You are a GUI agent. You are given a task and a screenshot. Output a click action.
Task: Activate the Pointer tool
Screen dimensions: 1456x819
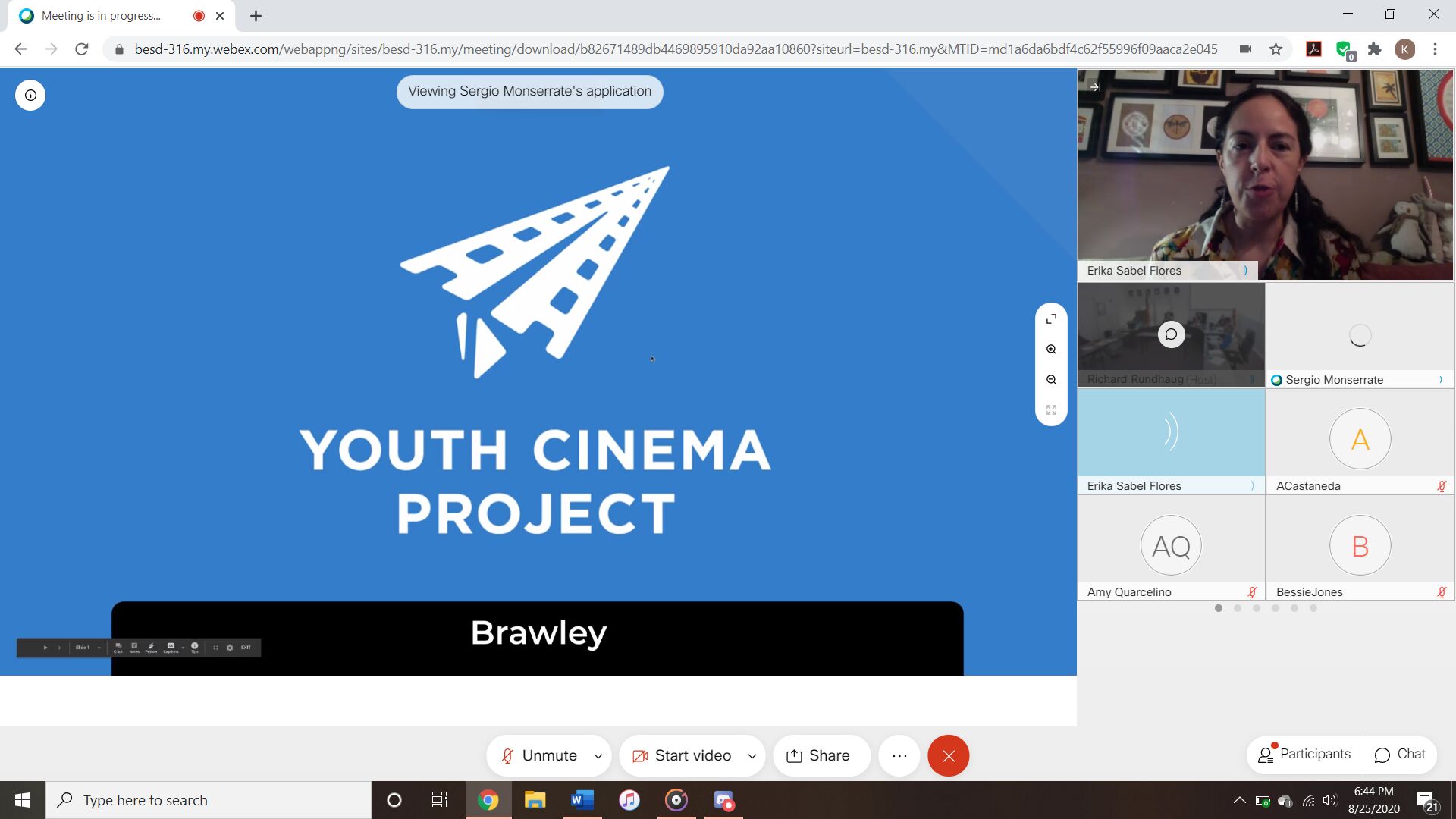point(151,648)
